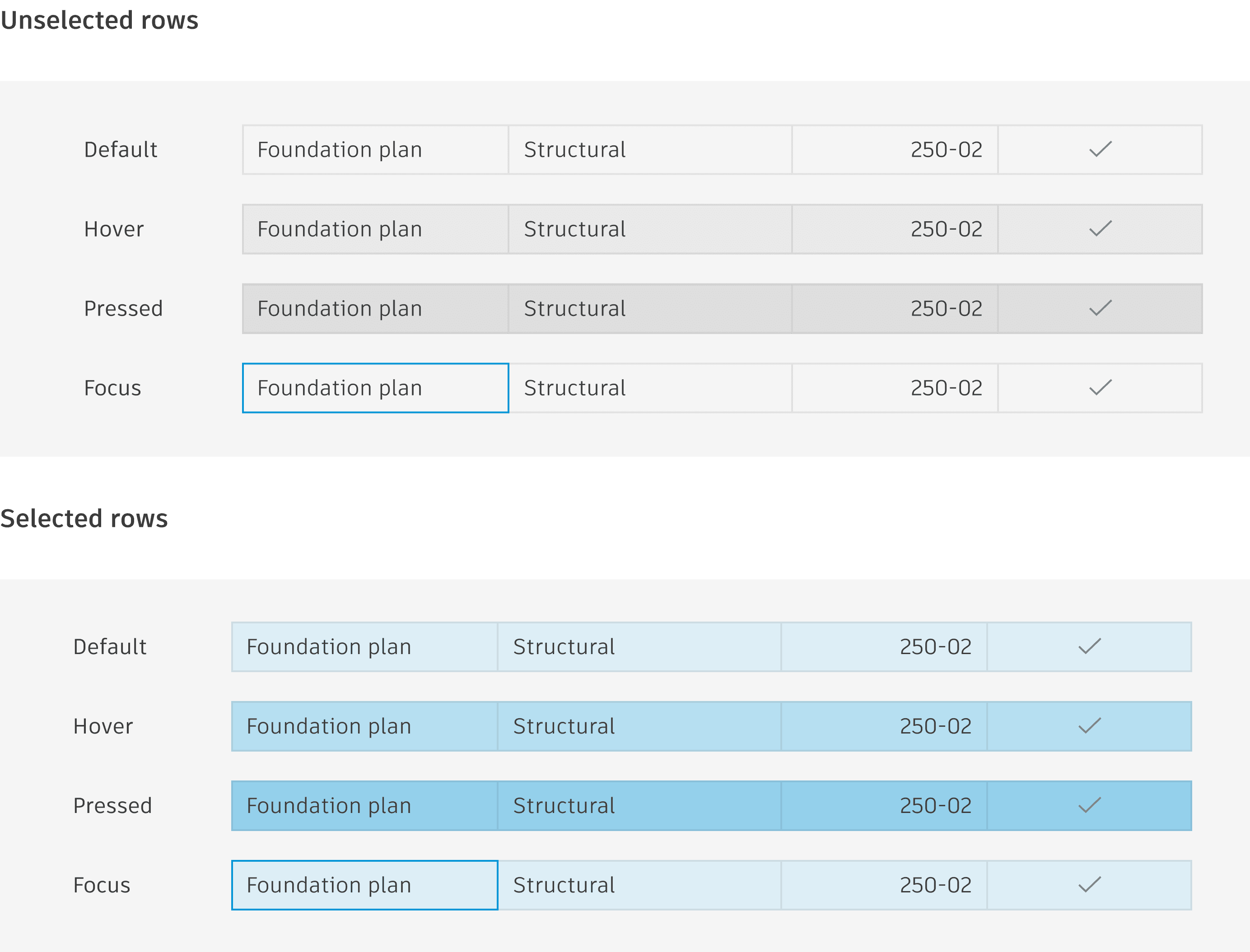Click checkmark in selected Default row
1250x952 pixels.
point(1090,646)
